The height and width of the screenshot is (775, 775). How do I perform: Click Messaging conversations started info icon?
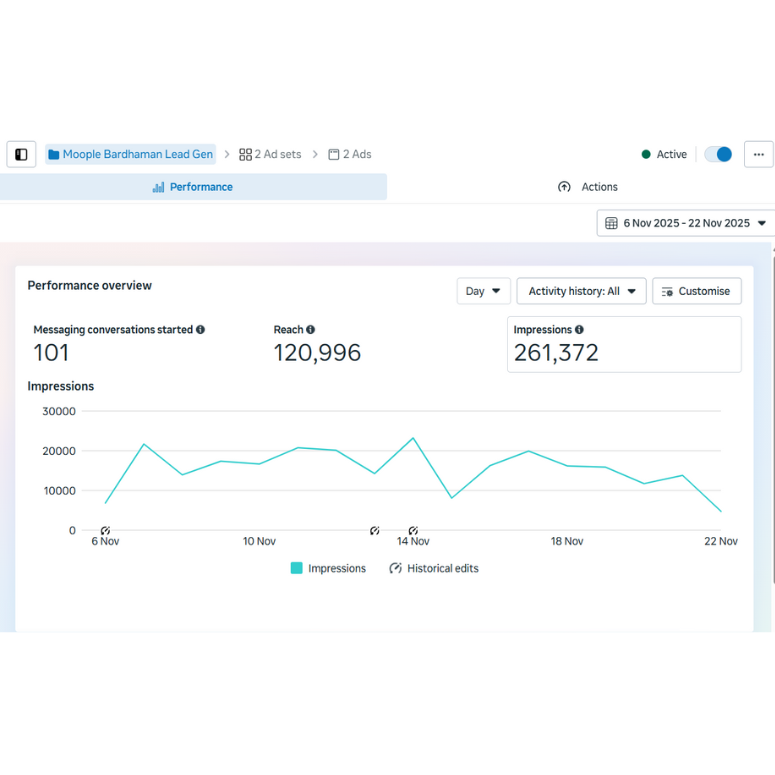click(x=201, y=330)
